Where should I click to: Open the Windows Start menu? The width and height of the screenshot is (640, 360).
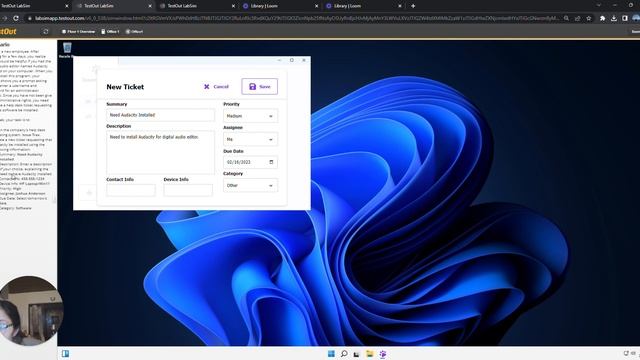331,353
